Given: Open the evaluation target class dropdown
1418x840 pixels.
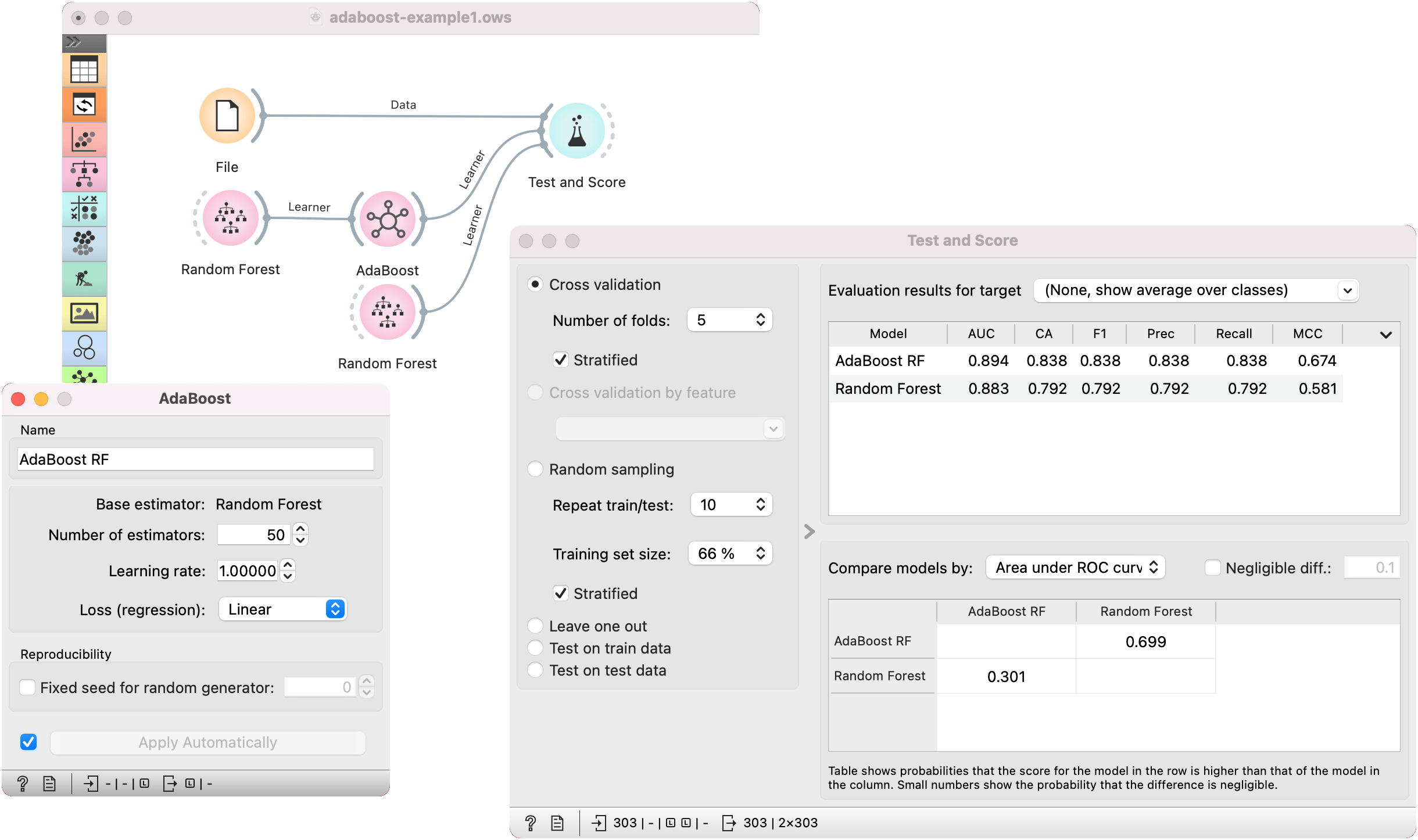Looking at the screenshot, I should [x=1195, y=290].
